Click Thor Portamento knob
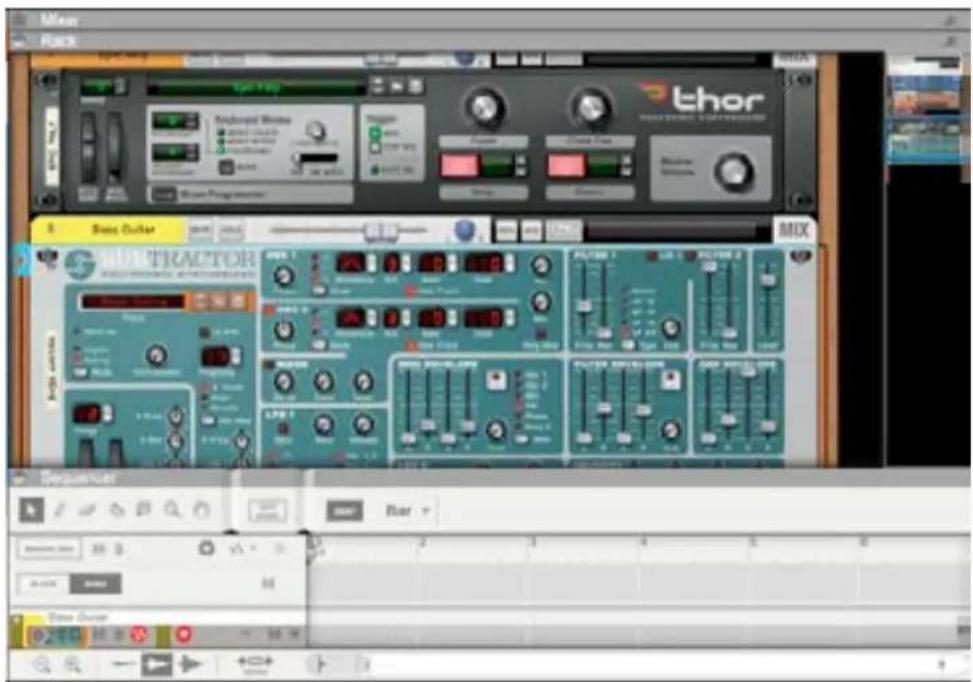Screen dimensions: 973x682 (x=316, y=131)
